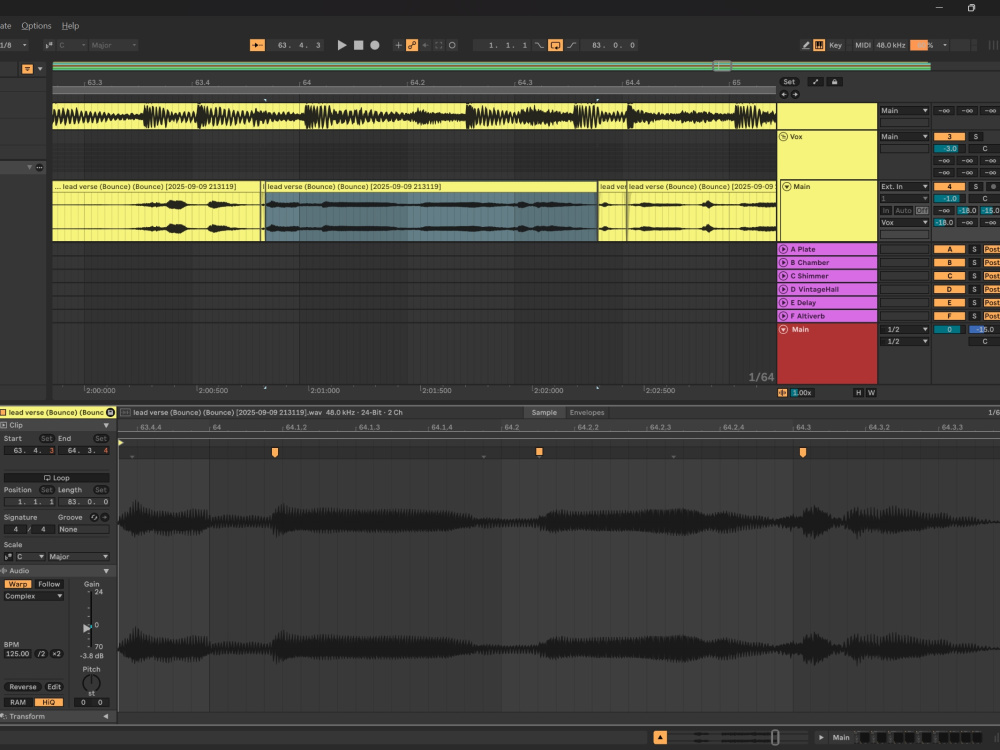
Task: Solo the Vox track
Action: pos(975,136)
